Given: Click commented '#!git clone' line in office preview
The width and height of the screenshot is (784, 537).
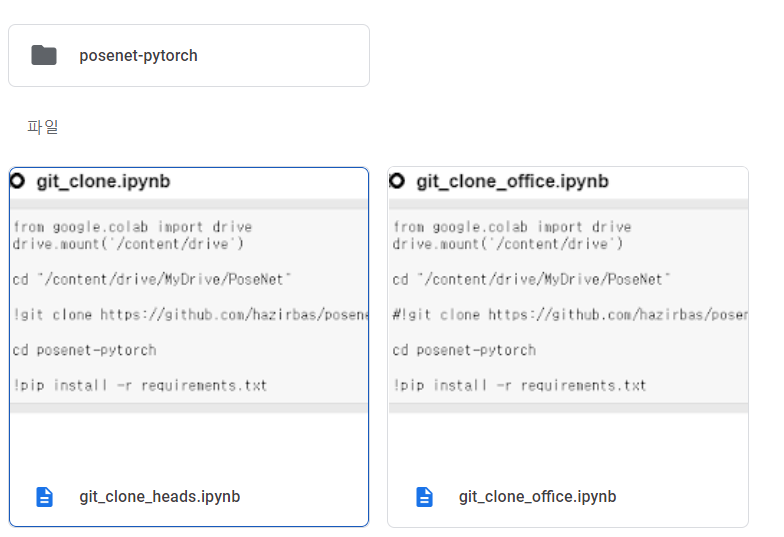Looking at the screenshot, I should click(x=570, y=315).
